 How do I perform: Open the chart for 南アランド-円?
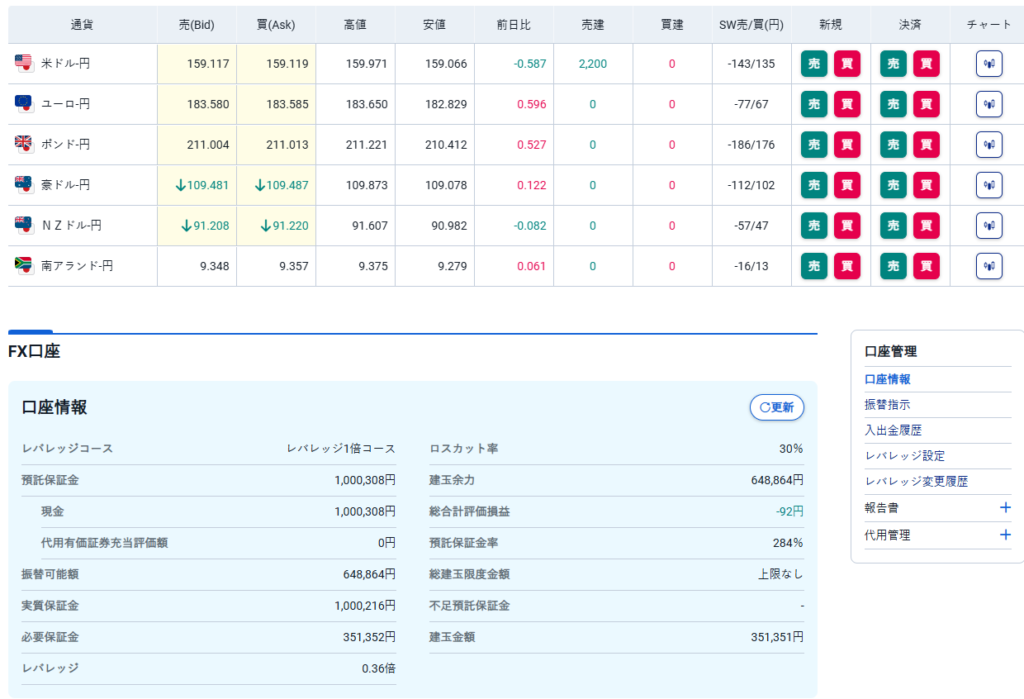point(988,266)
